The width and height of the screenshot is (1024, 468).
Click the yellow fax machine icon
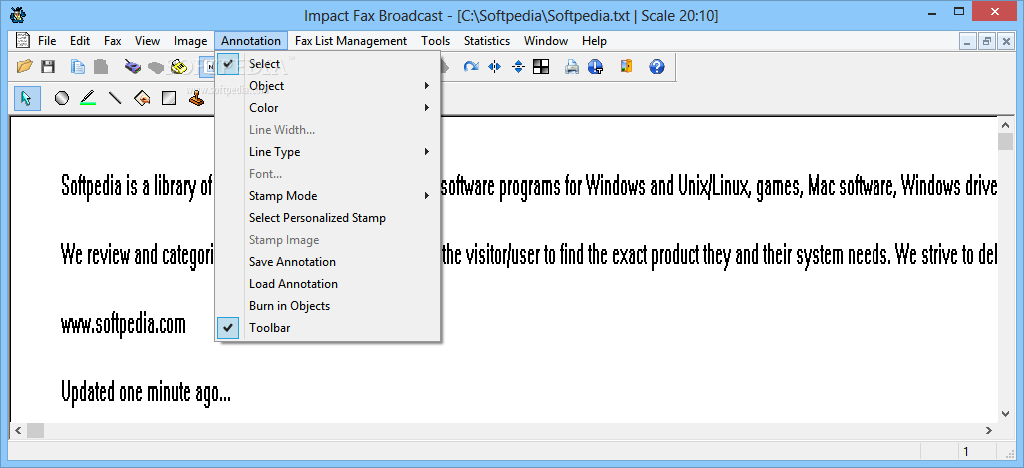point(179,66)
